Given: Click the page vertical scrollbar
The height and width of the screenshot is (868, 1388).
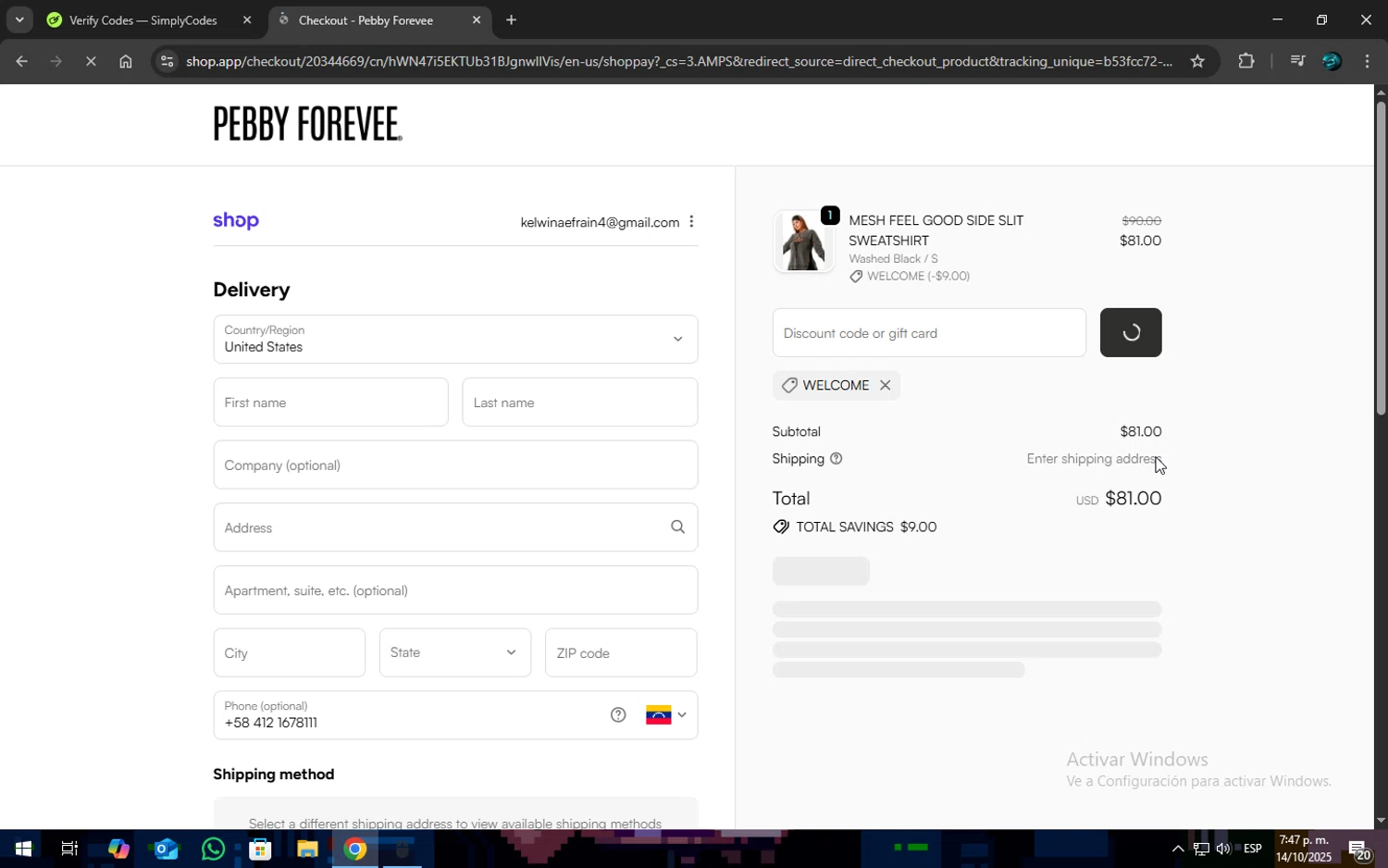Looking at the screenshot, I should click(x=1381, y=258).
